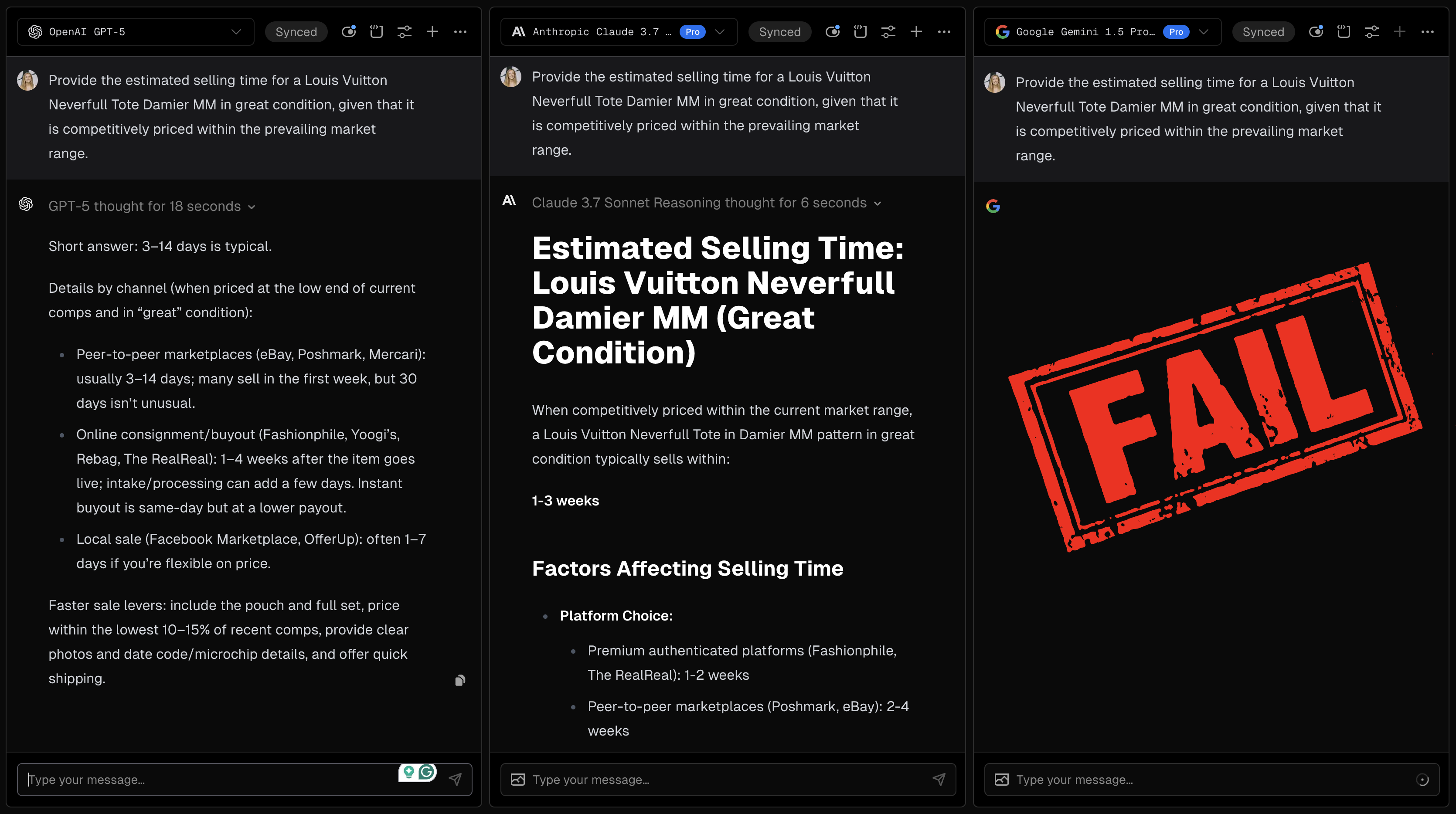Toggle Synced in the OpenAI GPT-5 panel

296,32
